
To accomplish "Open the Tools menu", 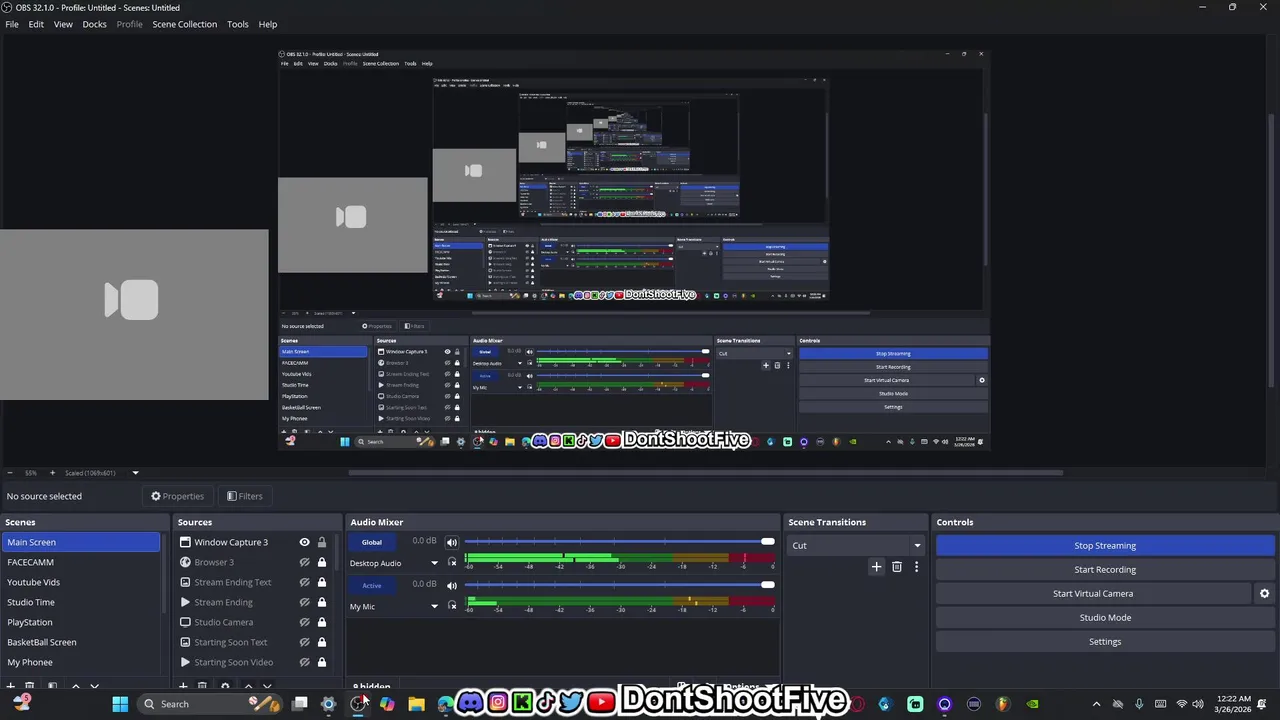I will click(x=237, y=24).
